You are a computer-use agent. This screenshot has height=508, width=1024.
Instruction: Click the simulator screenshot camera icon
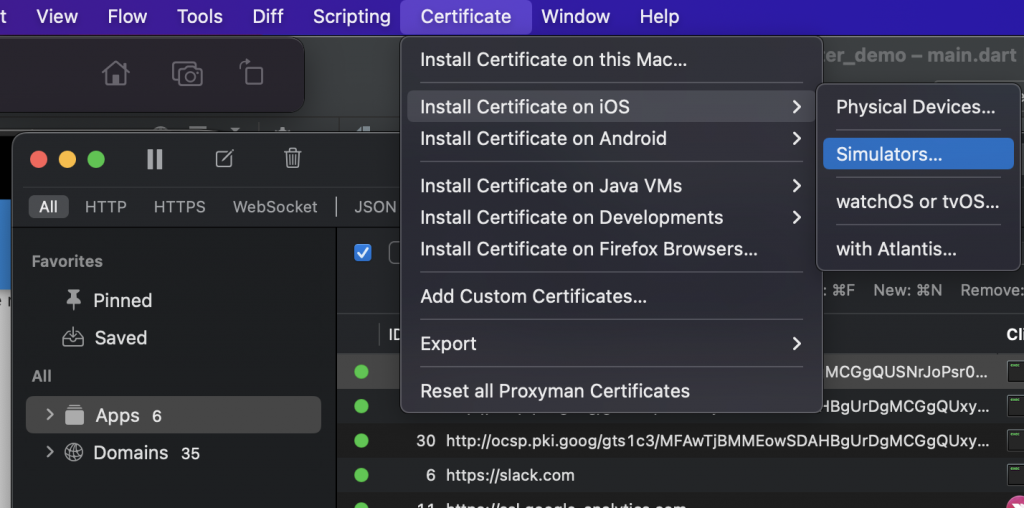187,74
